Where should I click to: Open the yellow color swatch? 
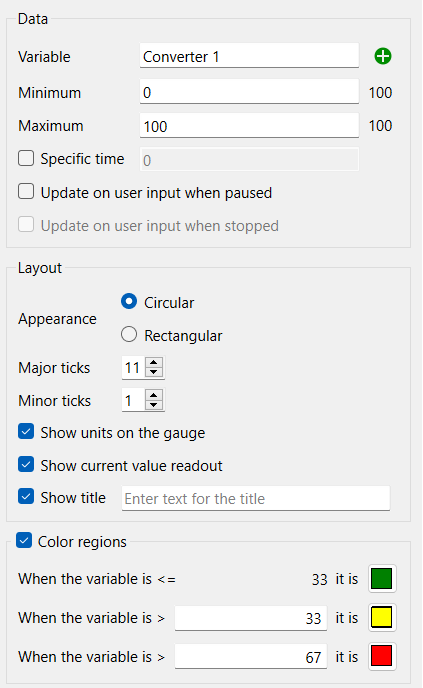pyautogui.click(x=382, y=617)
